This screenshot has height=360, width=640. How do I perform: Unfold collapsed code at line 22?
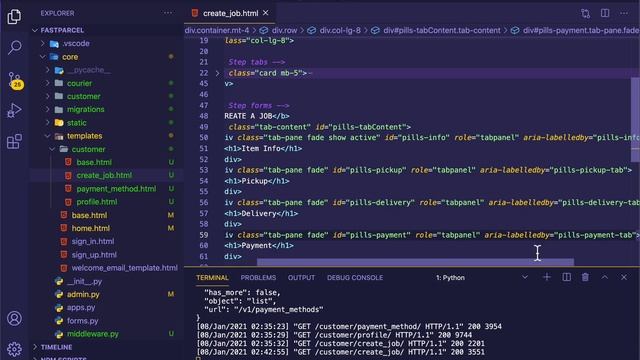click(218, 73)
